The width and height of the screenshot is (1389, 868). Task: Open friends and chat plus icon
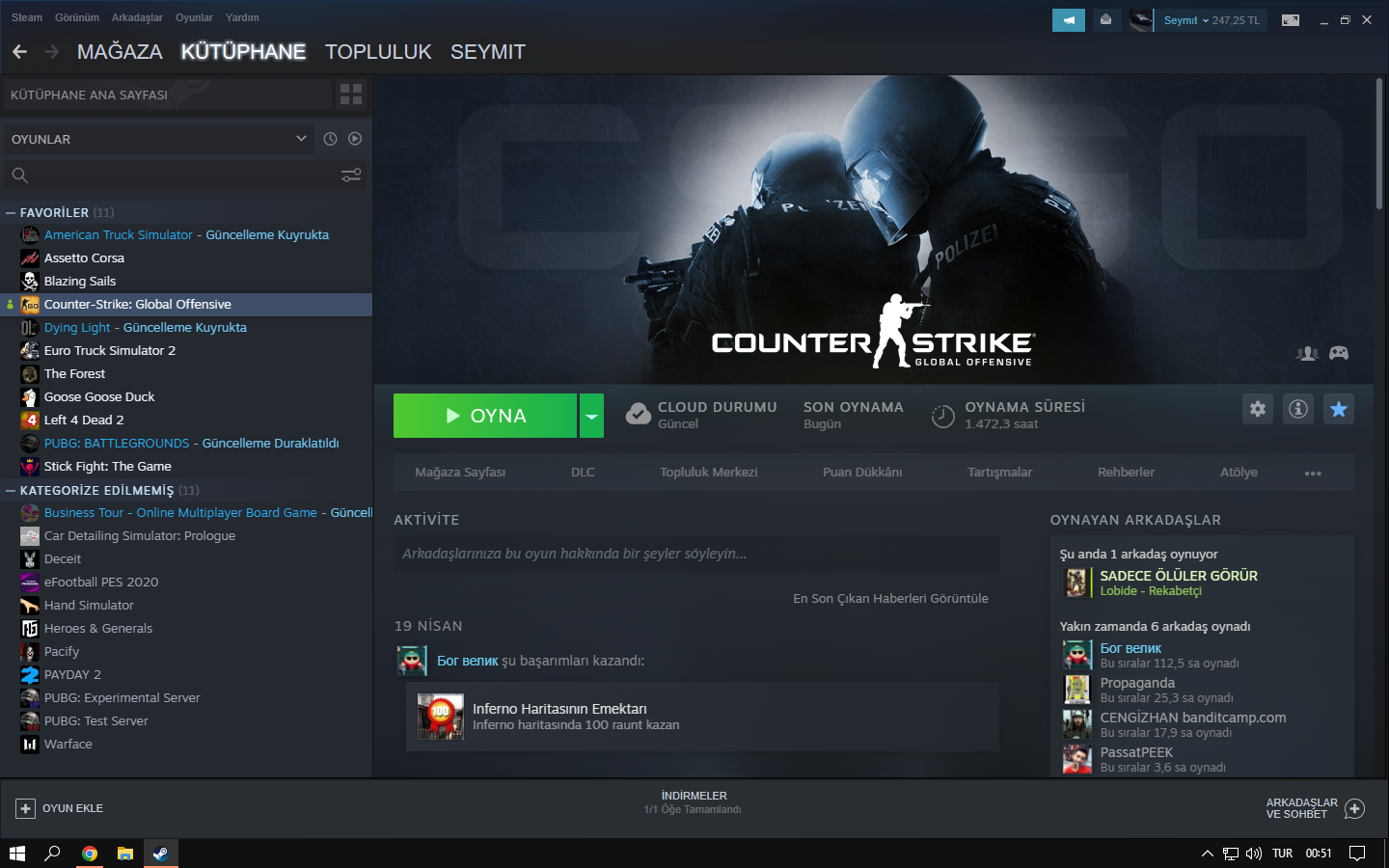pyautogui.click(x=1354, y=808)
